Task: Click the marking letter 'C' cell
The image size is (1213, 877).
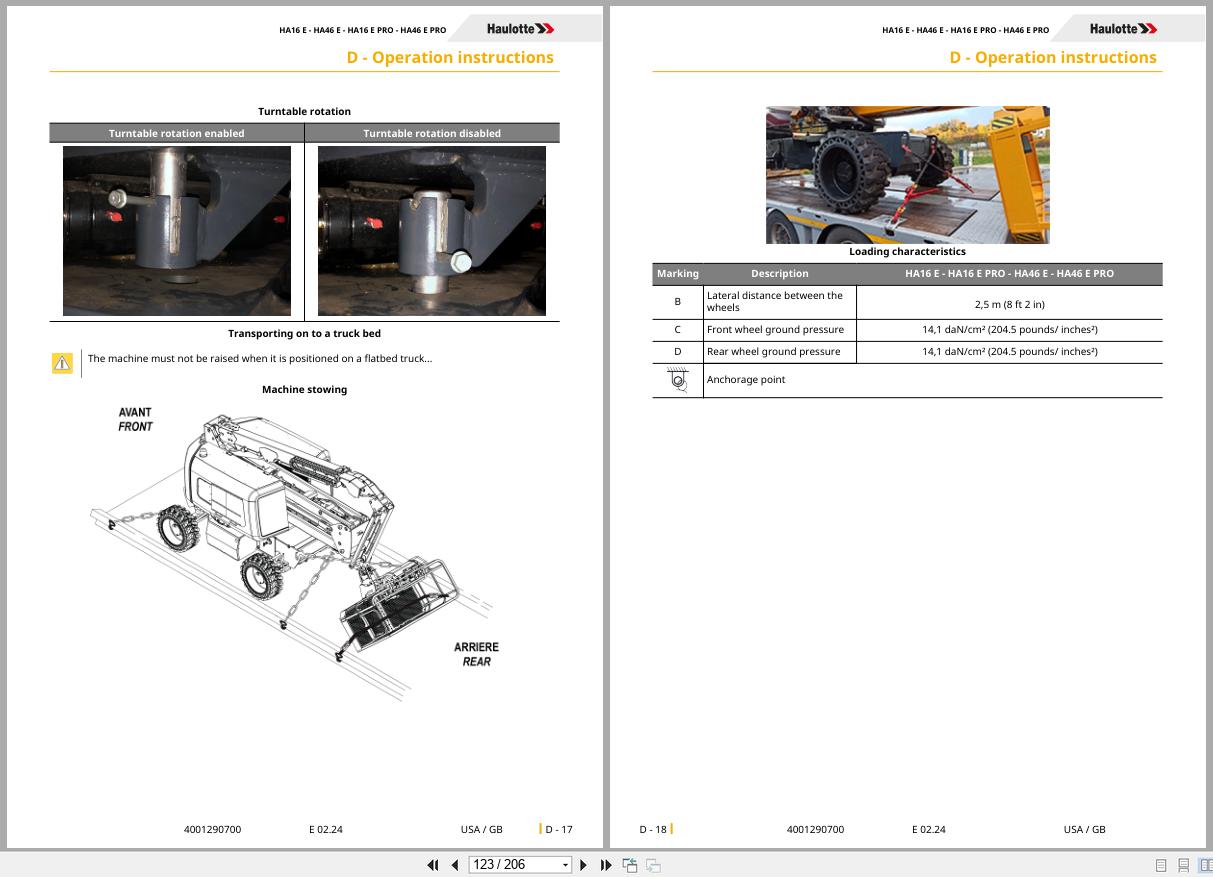Action: pos(677,329)
